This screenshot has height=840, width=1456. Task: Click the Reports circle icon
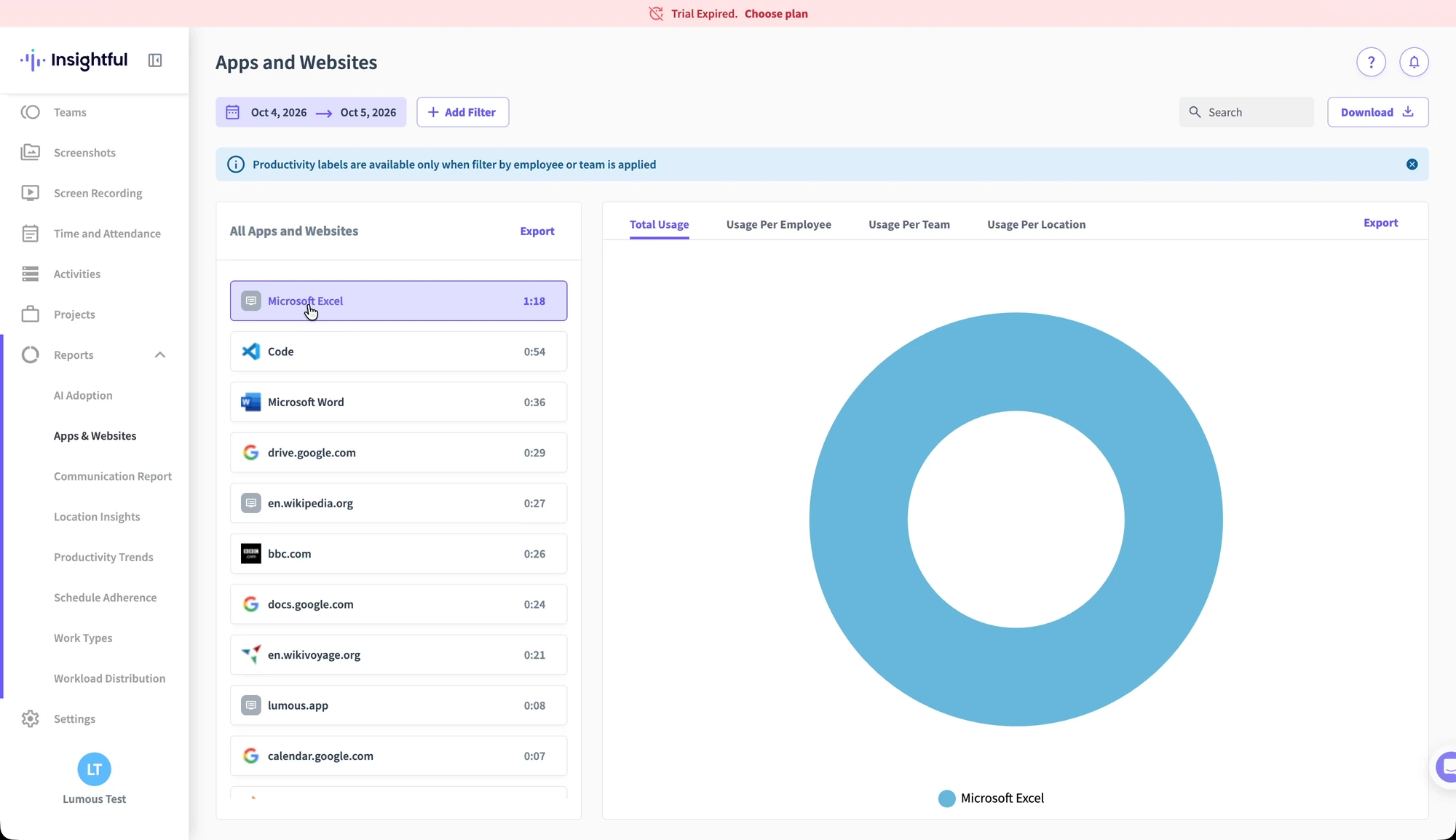pyautogui.click(x=30, y=354)
